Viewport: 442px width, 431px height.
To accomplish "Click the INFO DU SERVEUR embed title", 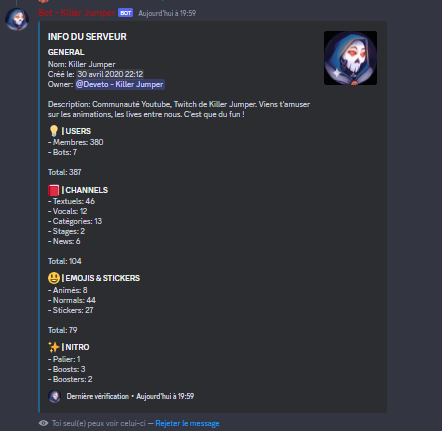I will pyautogui.click(x=87, y=37).
